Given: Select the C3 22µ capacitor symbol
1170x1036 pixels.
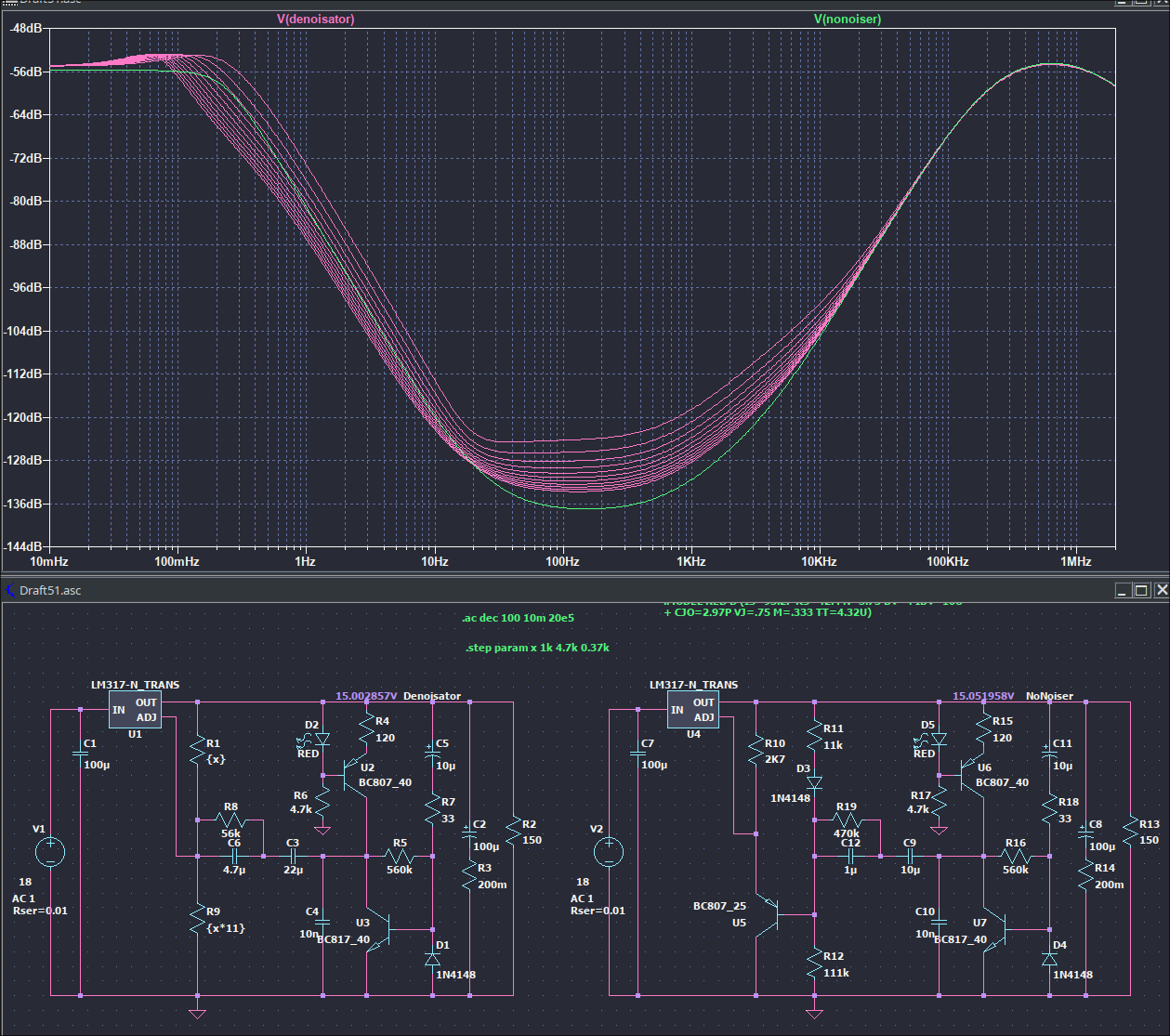Looking at the screenshot, I should click(x=293, y=856).
